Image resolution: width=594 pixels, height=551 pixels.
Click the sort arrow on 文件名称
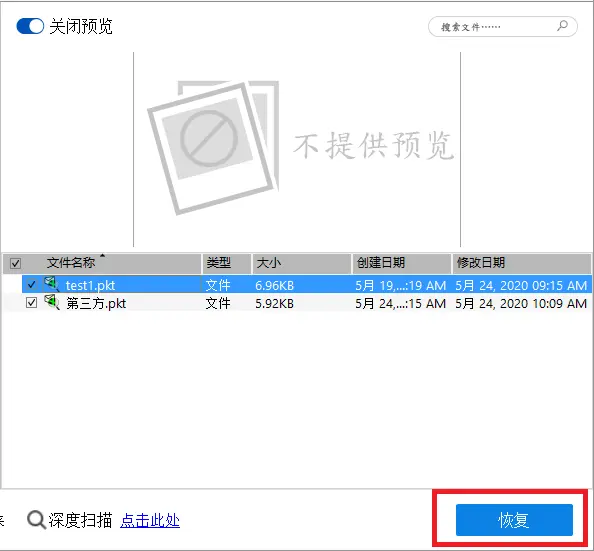pyautogui.click(x=102, y=255)
